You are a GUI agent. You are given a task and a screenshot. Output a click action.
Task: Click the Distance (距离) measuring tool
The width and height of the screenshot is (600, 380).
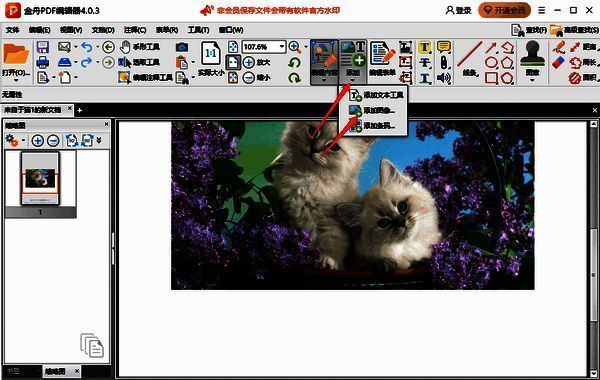[x=583, y=47]
